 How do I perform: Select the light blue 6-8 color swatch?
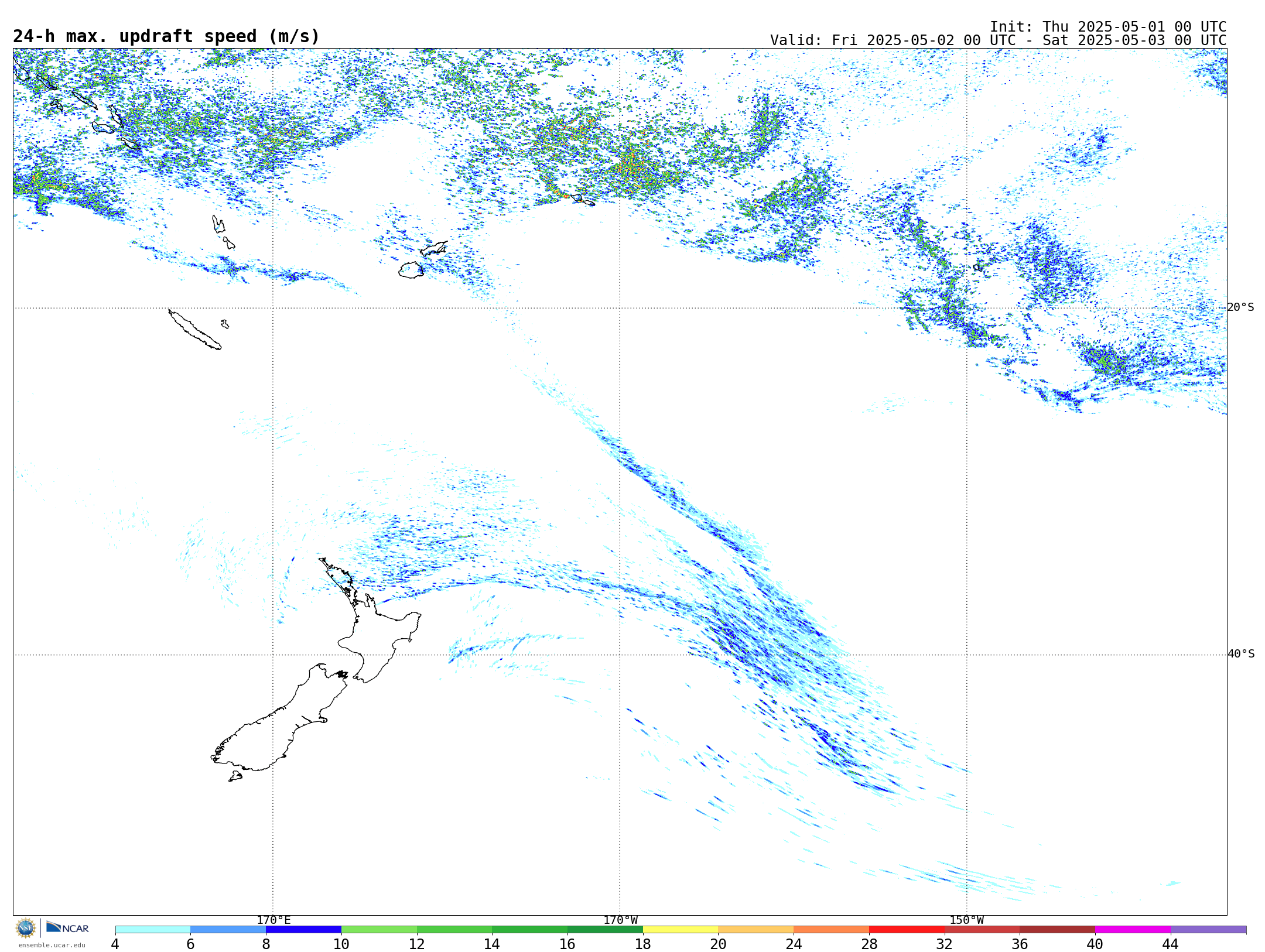pyautogui.click(x=228, y=930)
